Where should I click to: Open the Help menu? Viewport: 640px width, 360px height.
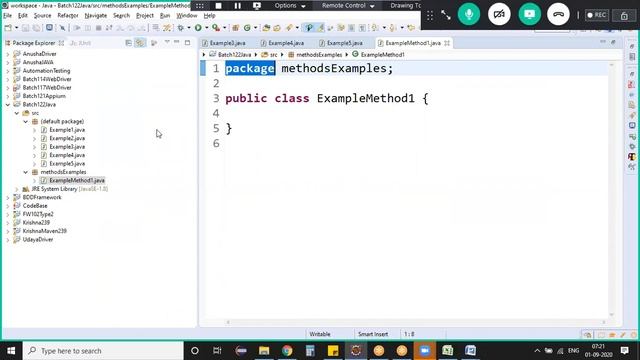[x=209, y=16]
